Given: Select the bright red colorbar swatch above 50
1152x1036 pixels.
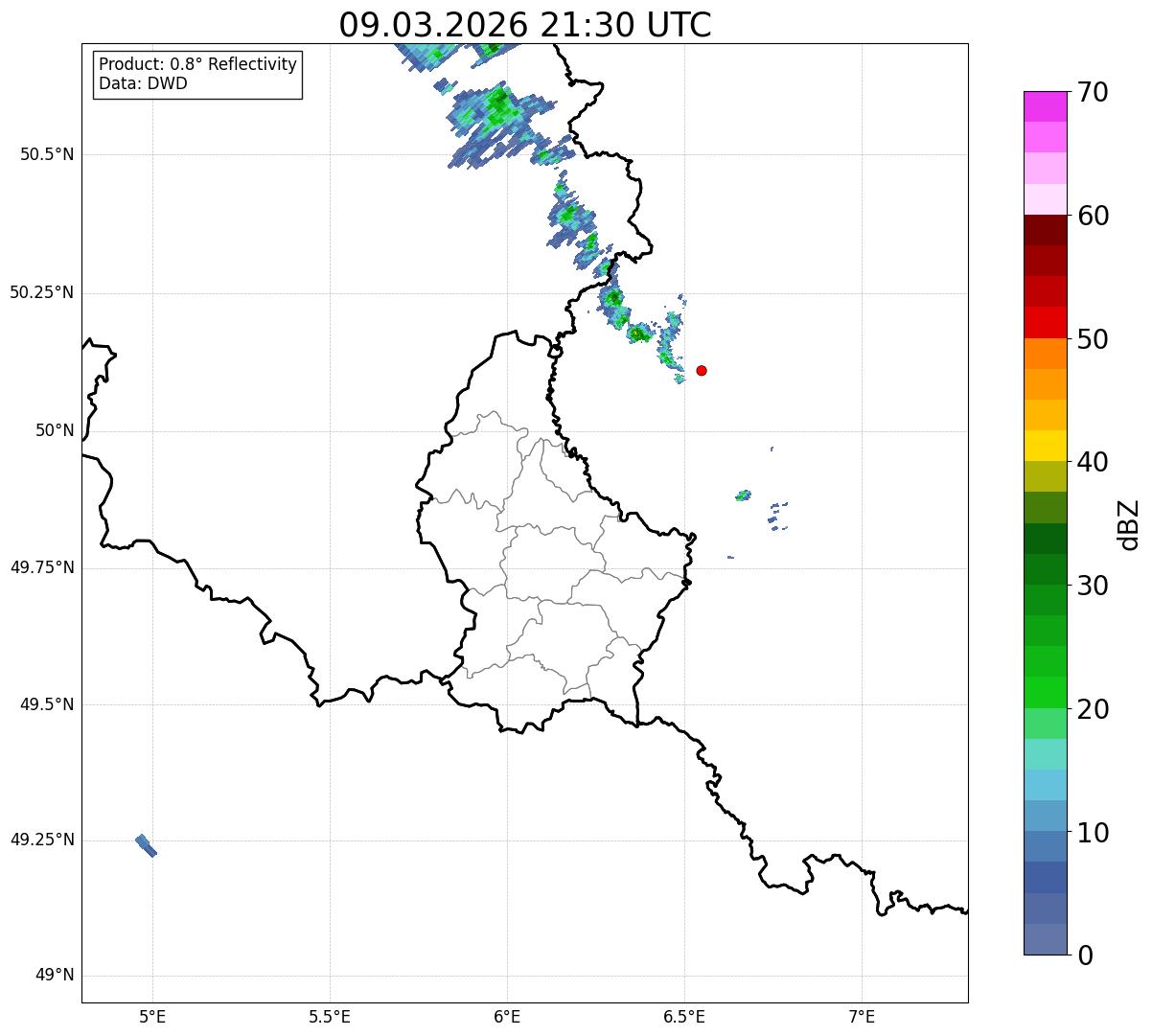Looking at the screenshot, I should tap(1046, 322).
